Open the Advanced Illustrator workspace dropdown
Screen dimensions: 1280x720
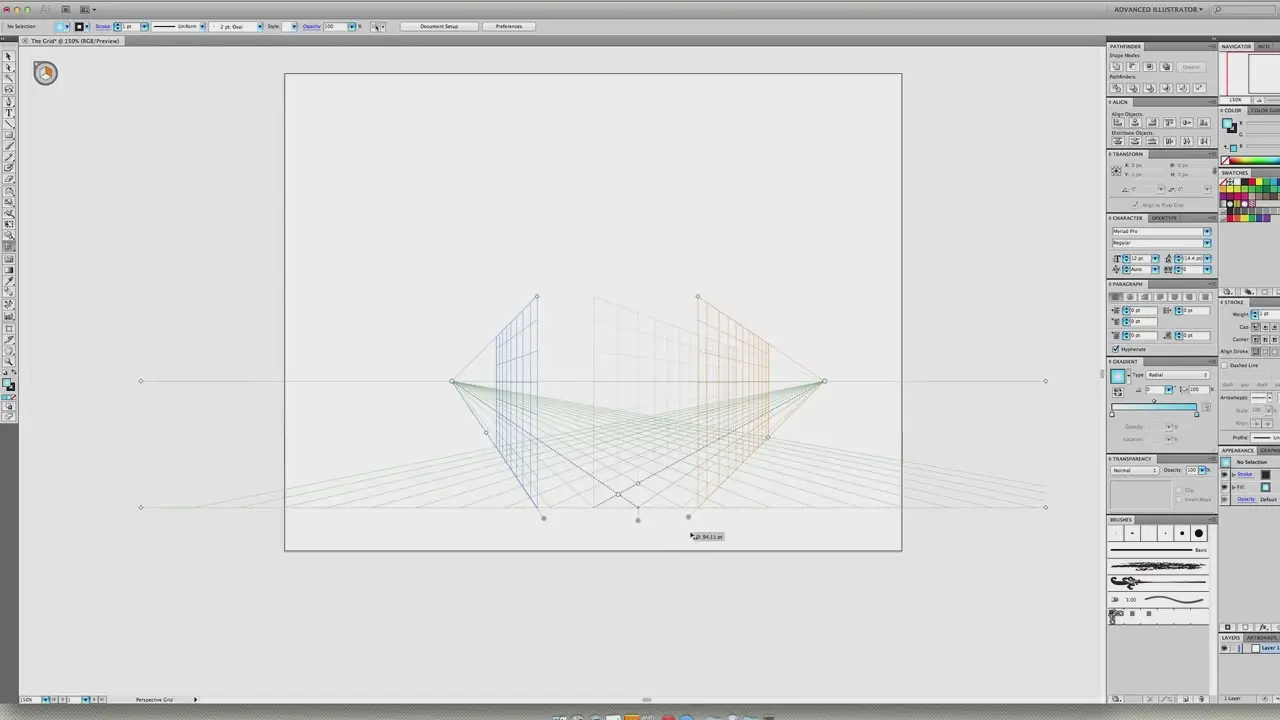[x=1158, y=9]
